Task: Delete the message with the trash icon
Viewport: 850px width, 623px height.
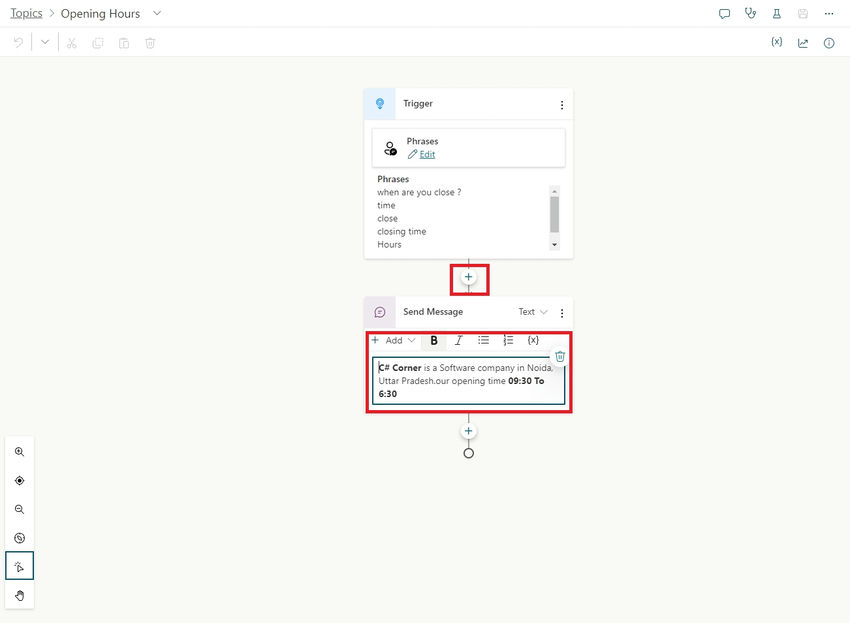Action: 559,355
